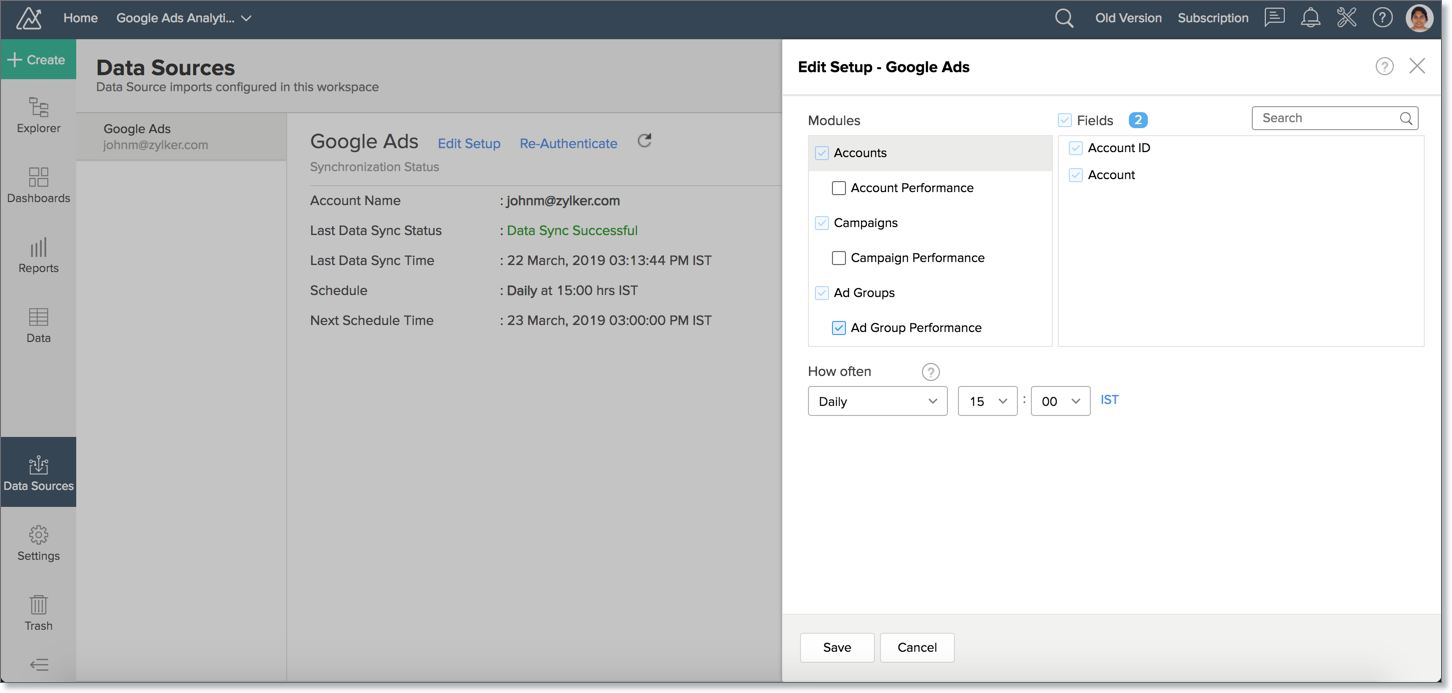This screenshot has height=693, width=1452.
Task: Click the johnm@zylker.com account name value
Action: [563, 201]
